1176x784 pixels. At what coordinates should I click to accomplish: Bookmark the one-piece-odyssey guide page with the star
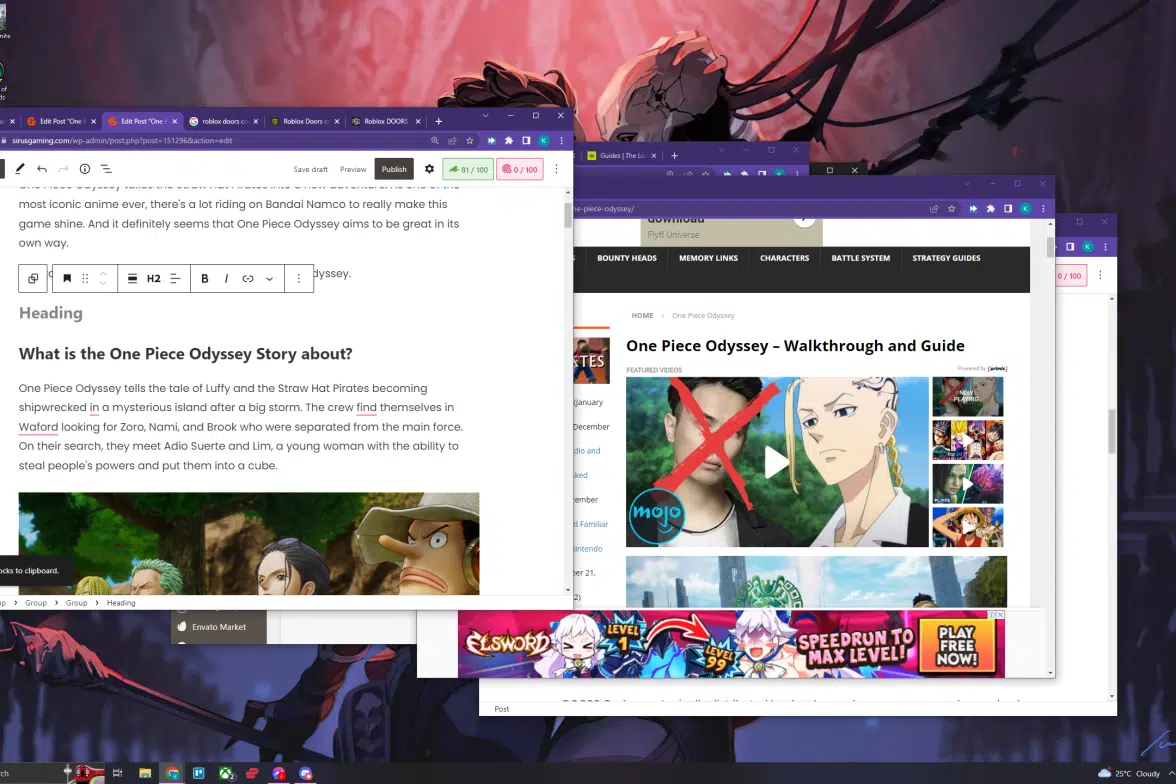coord(952,209)
